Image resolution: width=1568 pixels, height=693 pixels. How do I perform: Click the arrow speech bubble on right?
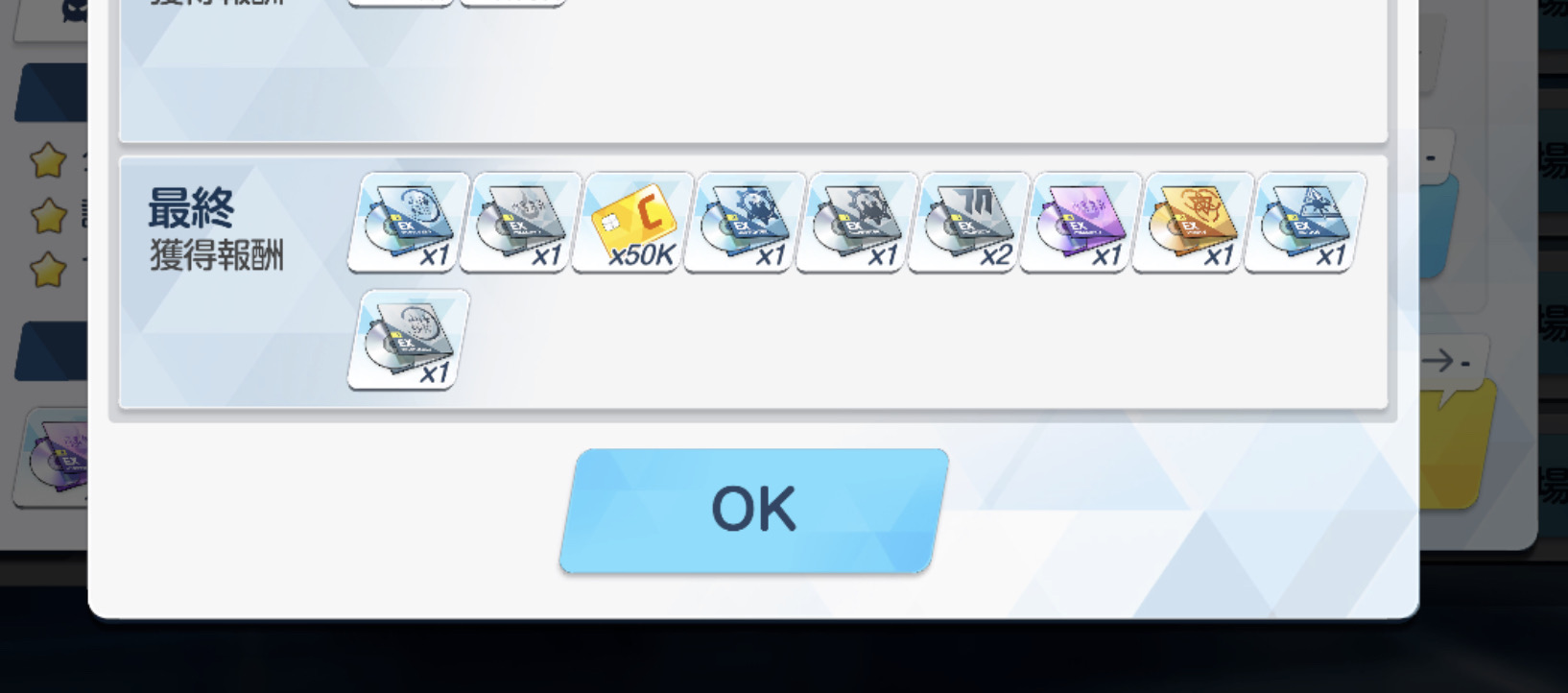click(1447, 362)
